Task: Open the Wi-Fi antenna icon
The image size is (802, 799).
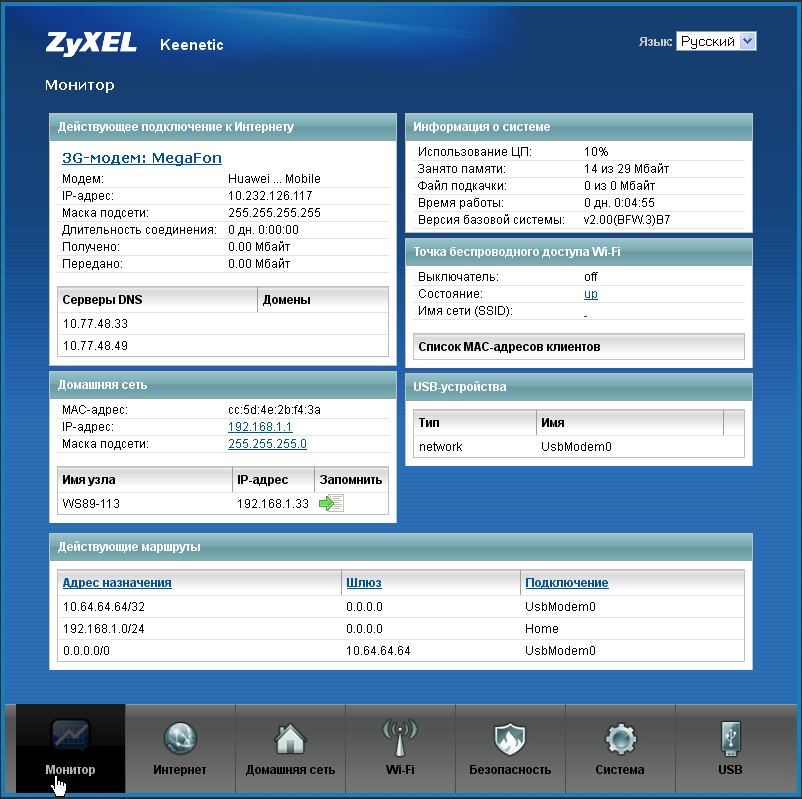Action: coord(400,740)
